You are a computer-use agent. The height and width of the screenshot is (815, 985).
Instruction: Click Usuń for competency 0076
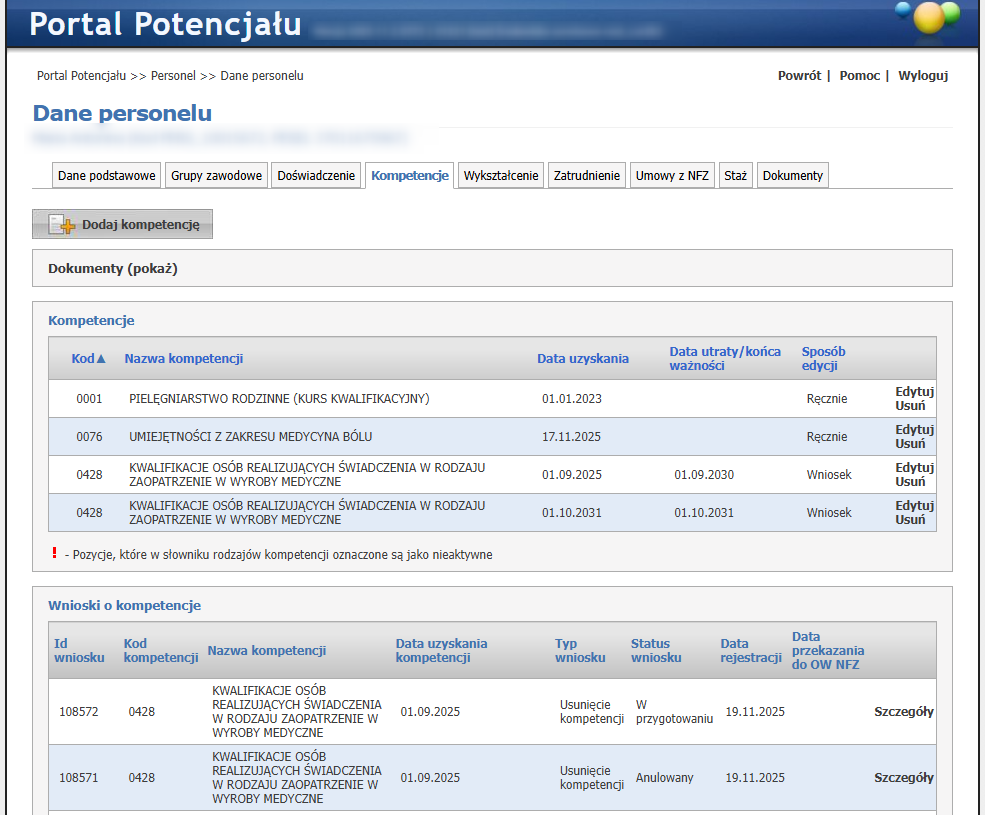[910, 444]
